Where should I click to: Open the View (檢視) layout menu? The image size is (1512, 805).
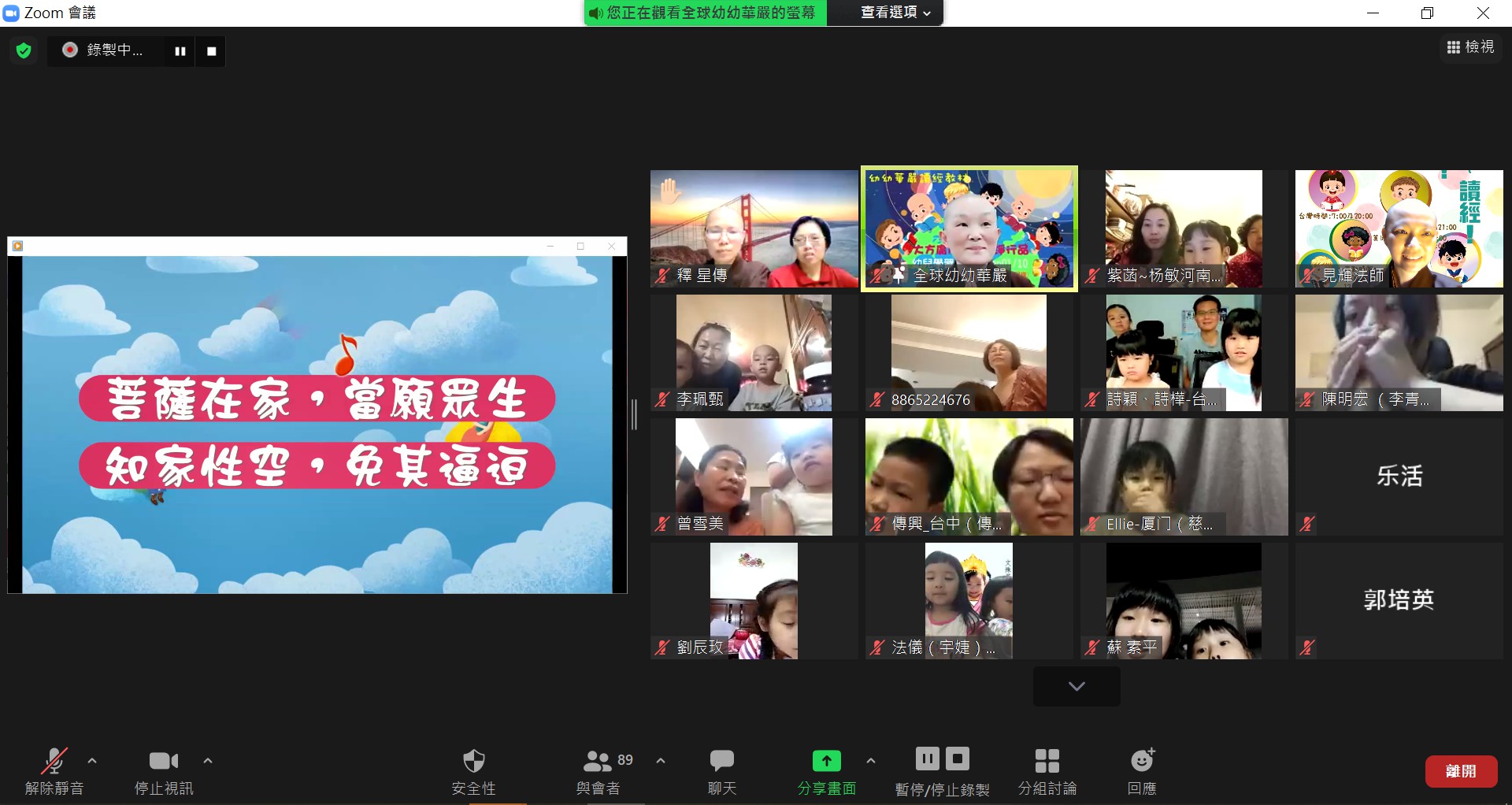coord(1470,47)
